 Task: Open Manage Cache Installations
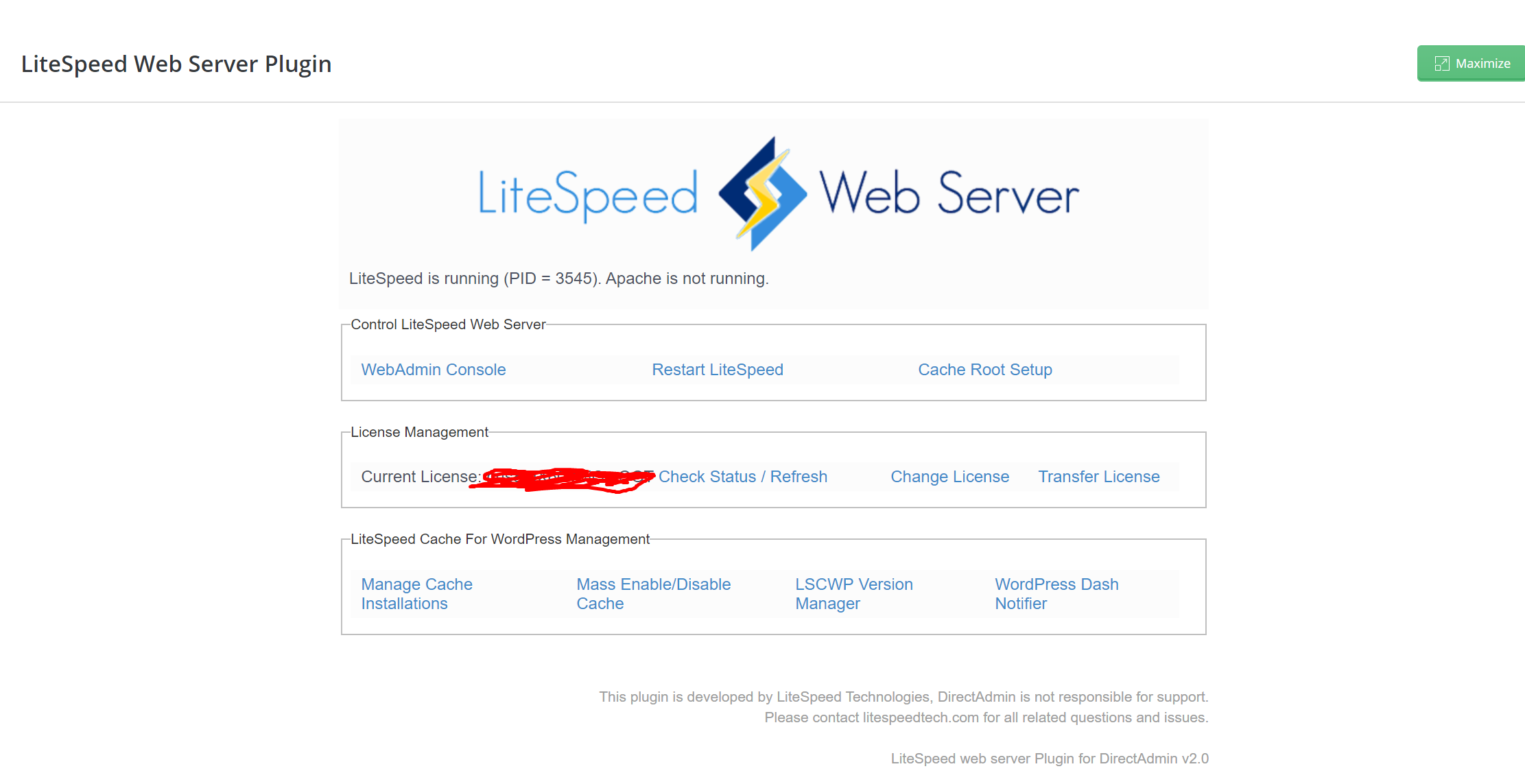tap(416, 593)
